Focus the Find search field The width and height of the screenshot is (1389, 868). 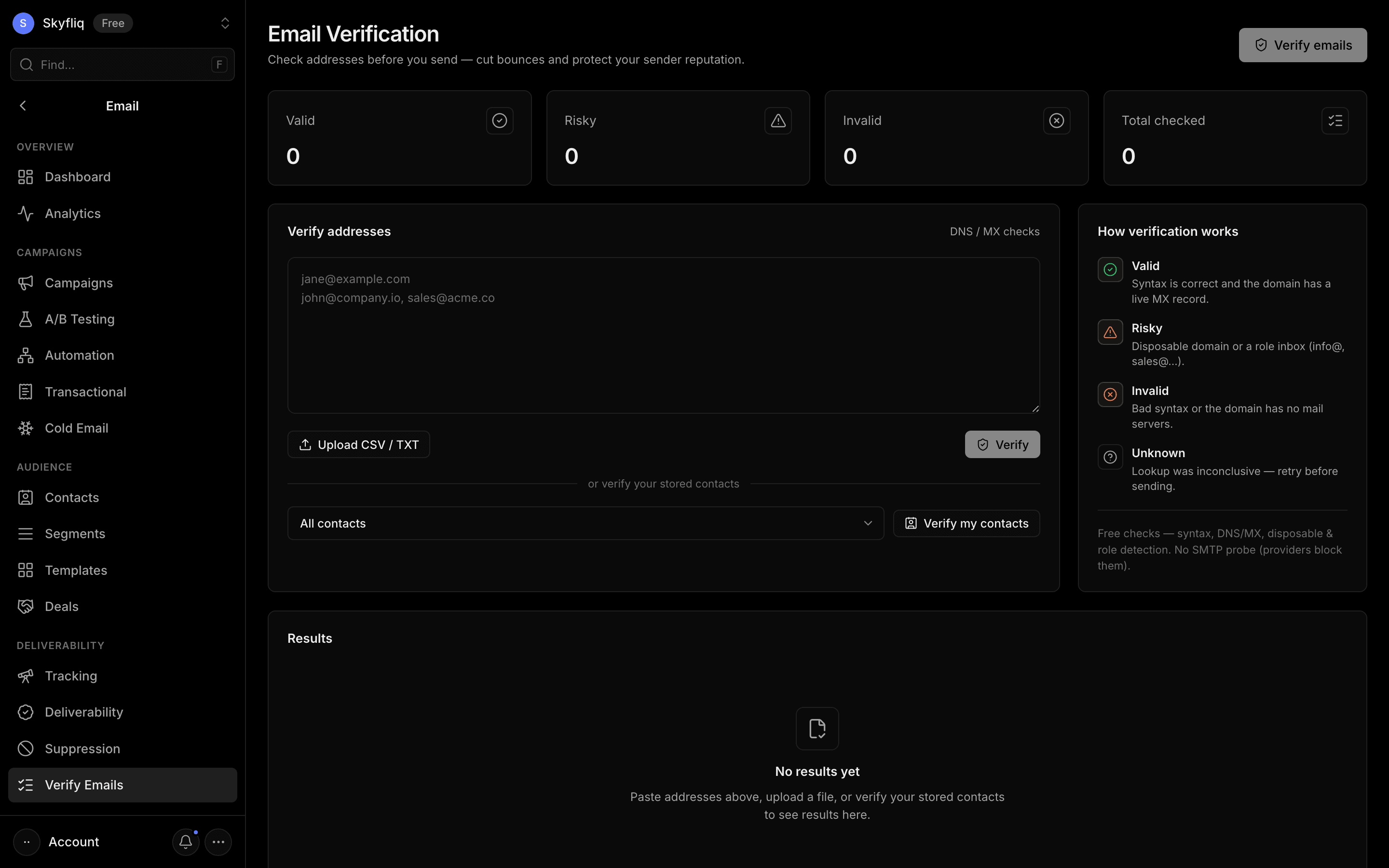click(122, 64)
